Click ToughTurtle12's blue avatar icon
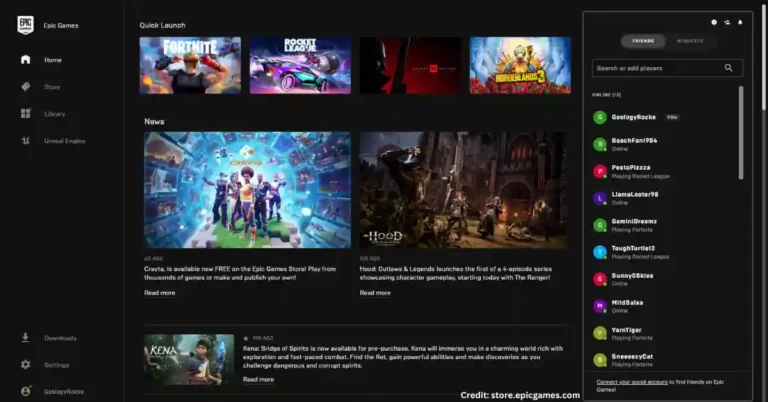Screen dimensions: 768x402 [x=600, y=252]
